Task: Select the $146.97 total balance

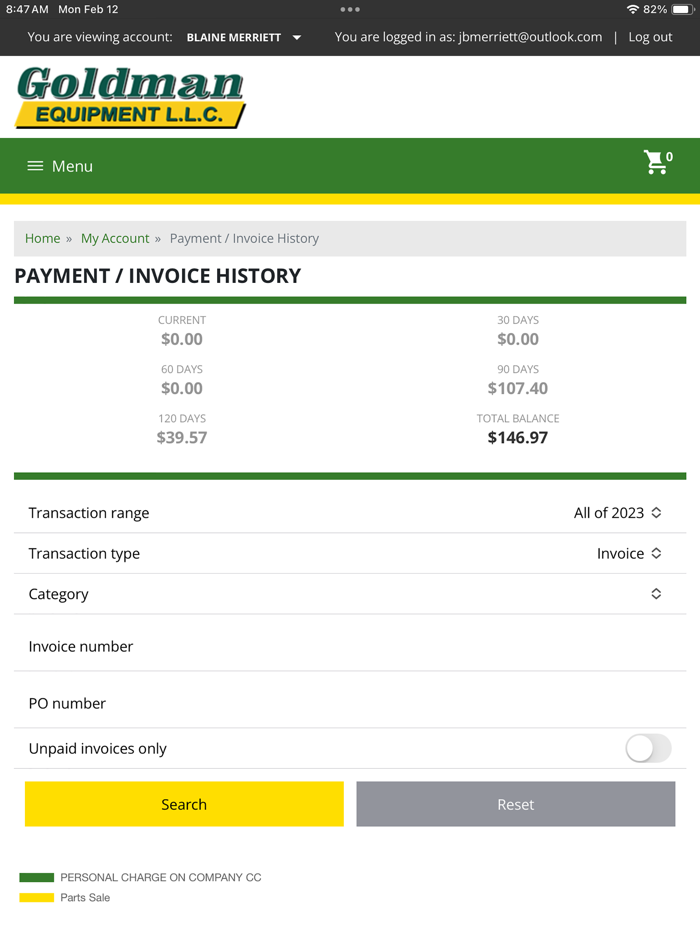Action: (x=517, y=438)
